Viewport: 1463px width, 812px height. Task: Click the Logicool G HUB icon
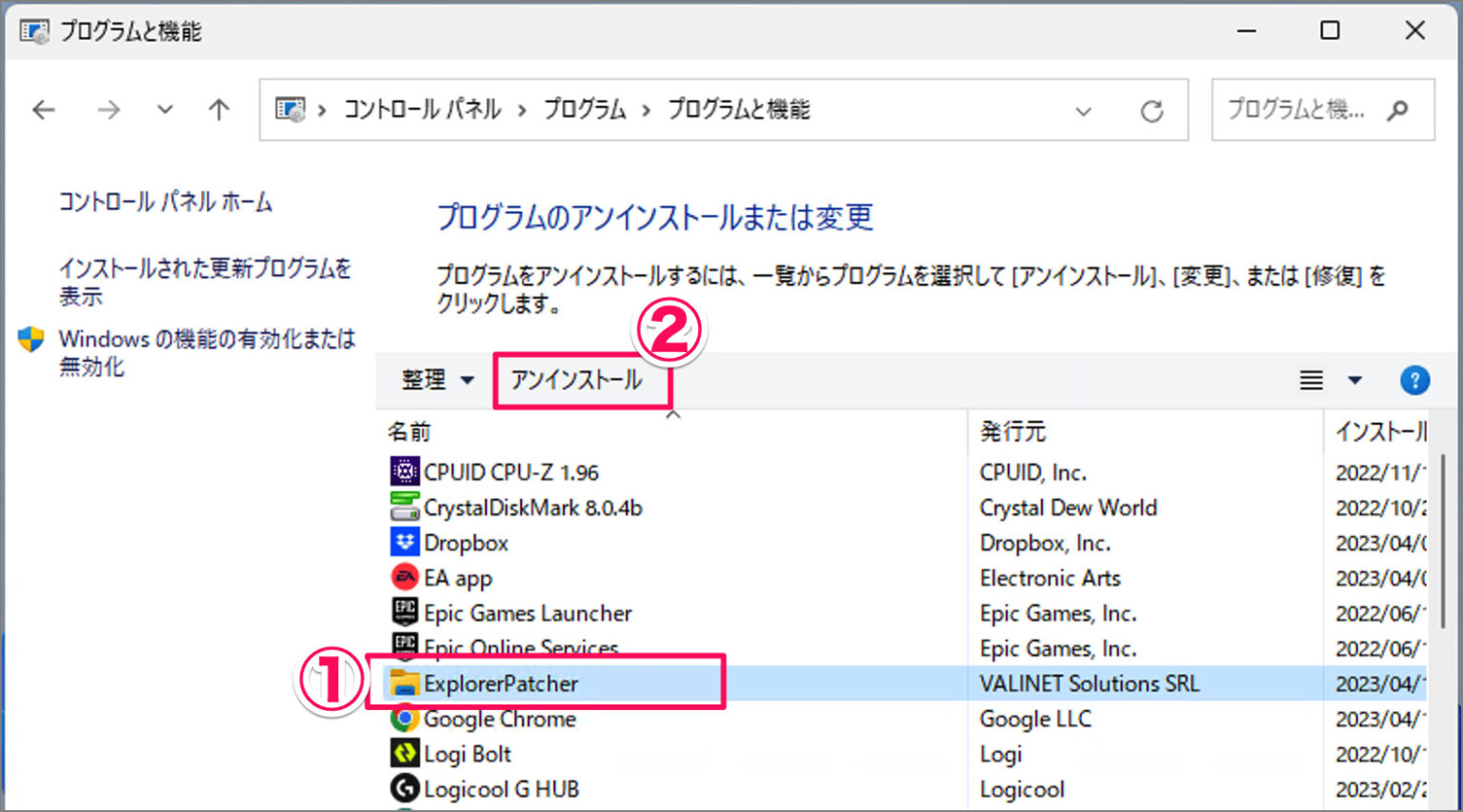click(405, 788)
